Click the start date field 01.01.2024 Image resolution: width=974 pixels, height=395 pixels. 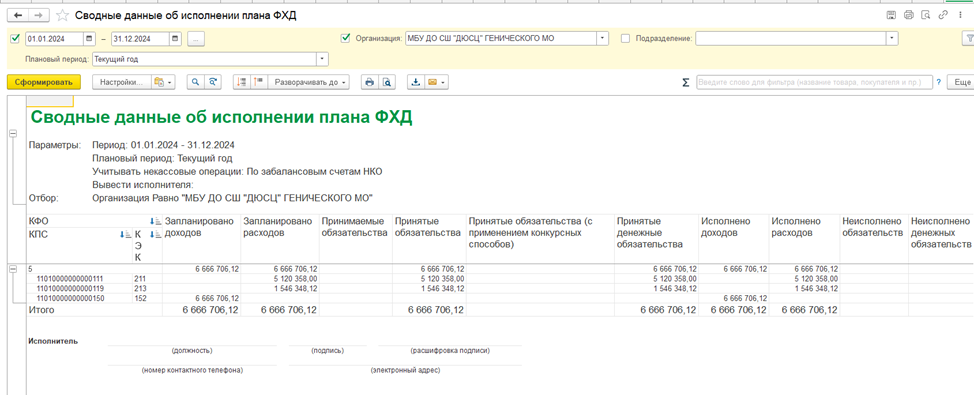(x=54, y=39)
